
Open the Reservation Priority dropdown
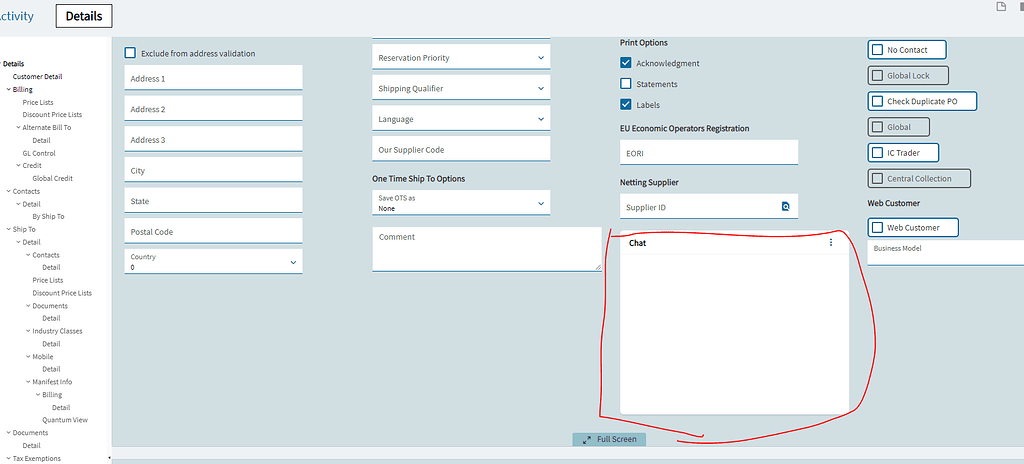pyautogui.click(x=461, y=58)
